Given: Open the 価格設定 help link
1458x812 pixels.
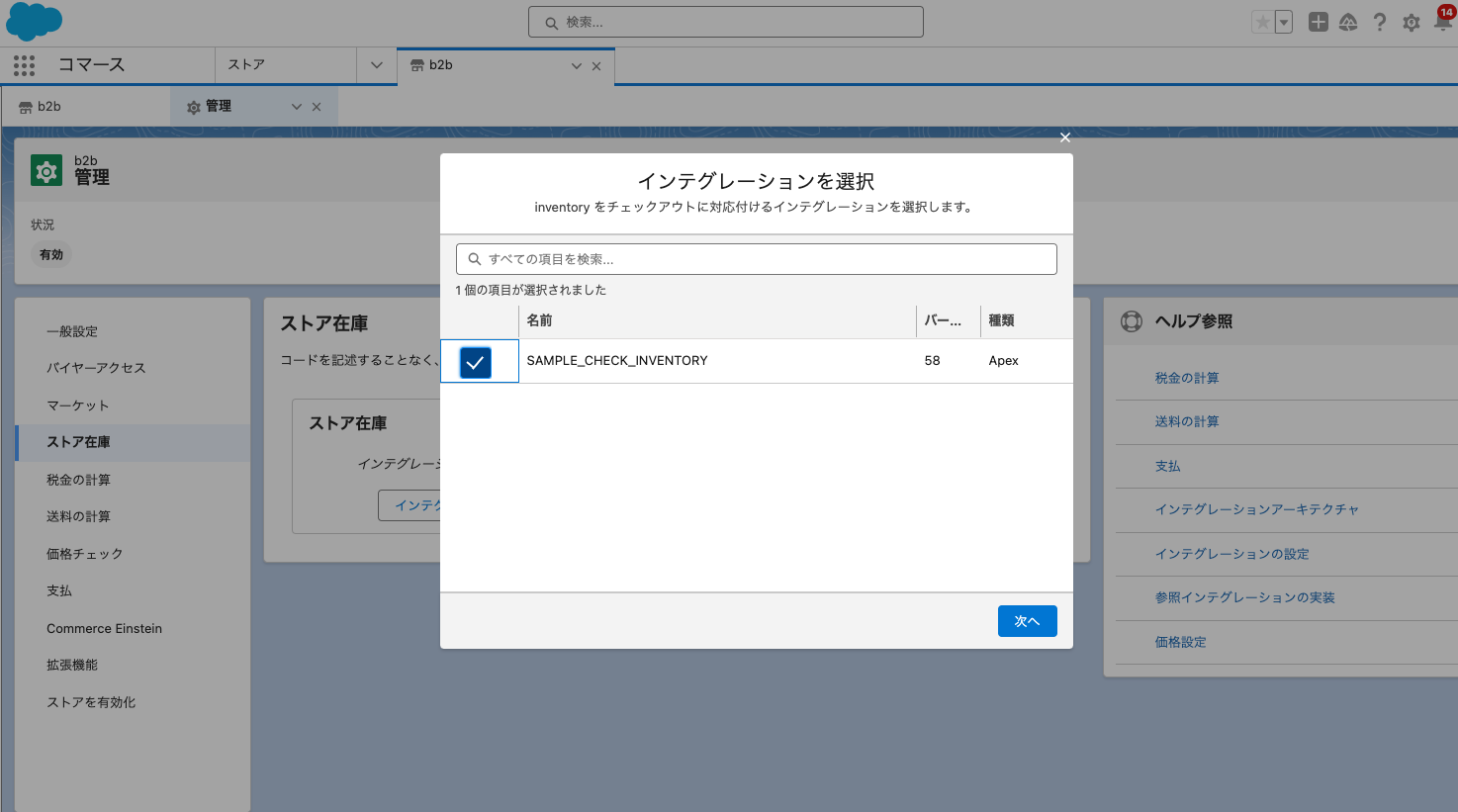Looking at the screenshot, I should pyautogui.click(x=1183, y=642).
